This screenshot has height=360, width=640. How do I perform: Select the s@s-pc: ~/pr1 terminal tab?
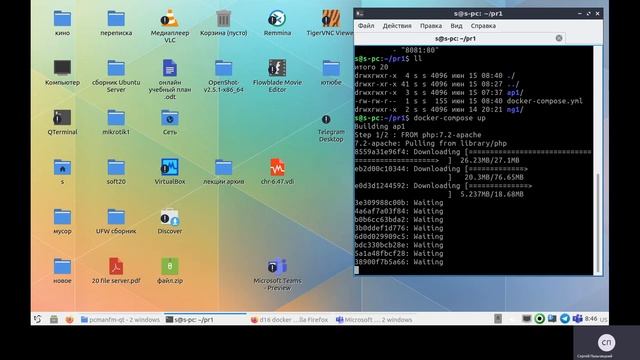[x=455, y=38]
